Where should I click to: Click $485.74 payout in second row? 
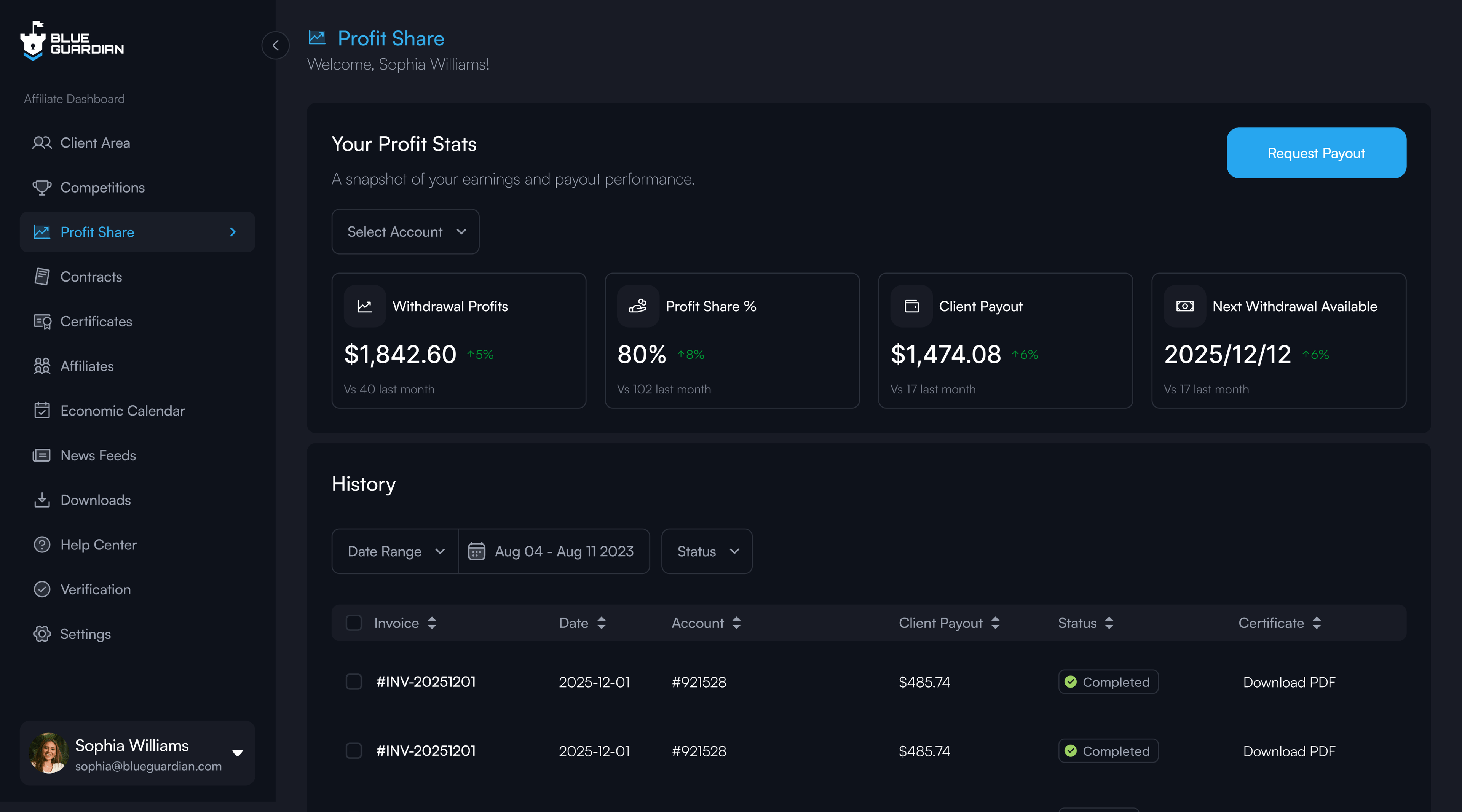(x=924, y=751)
